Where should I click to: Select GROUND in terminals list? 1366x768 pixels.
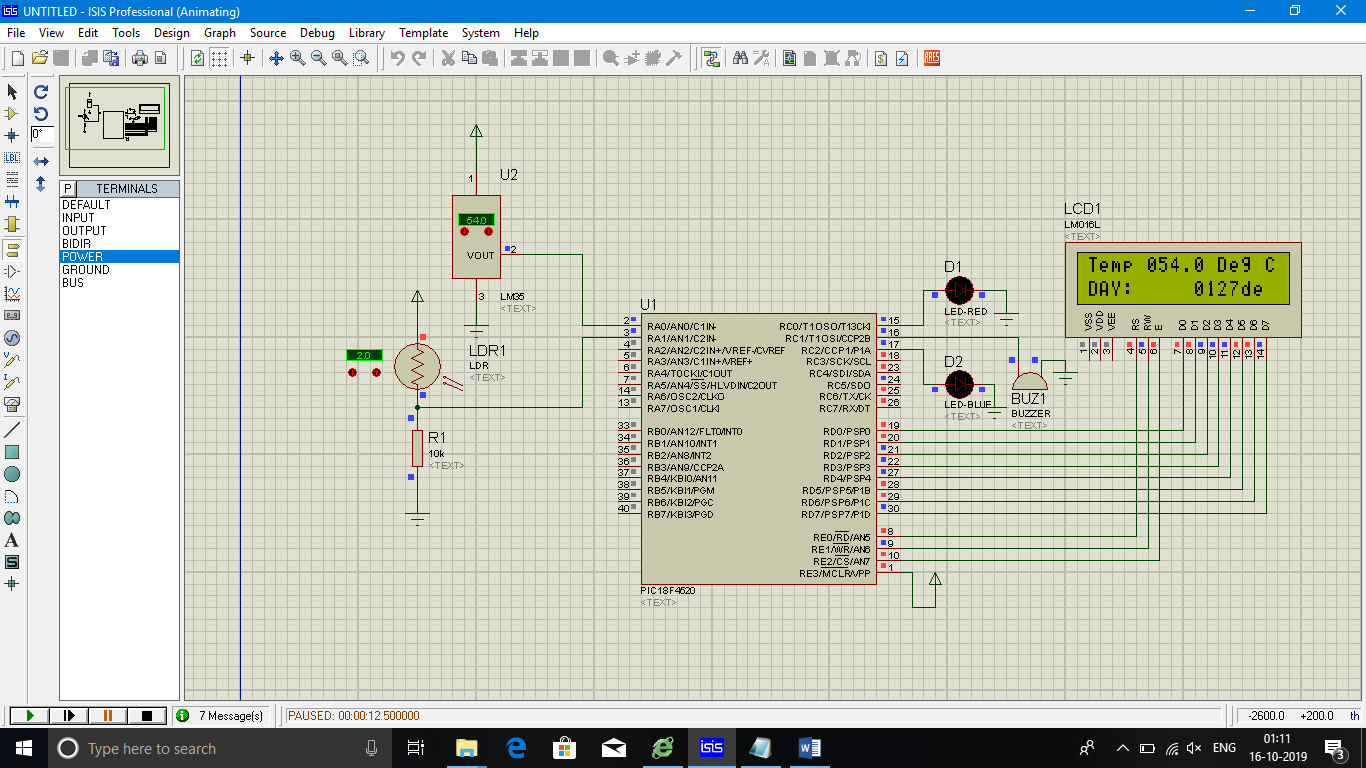coord(119,270)
